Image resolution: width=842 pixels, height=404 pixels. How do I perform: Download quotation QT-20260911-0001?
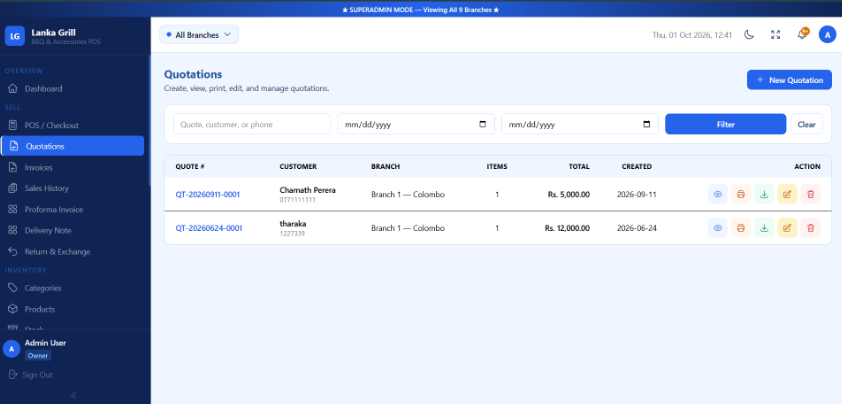click(x=764, y=194)
